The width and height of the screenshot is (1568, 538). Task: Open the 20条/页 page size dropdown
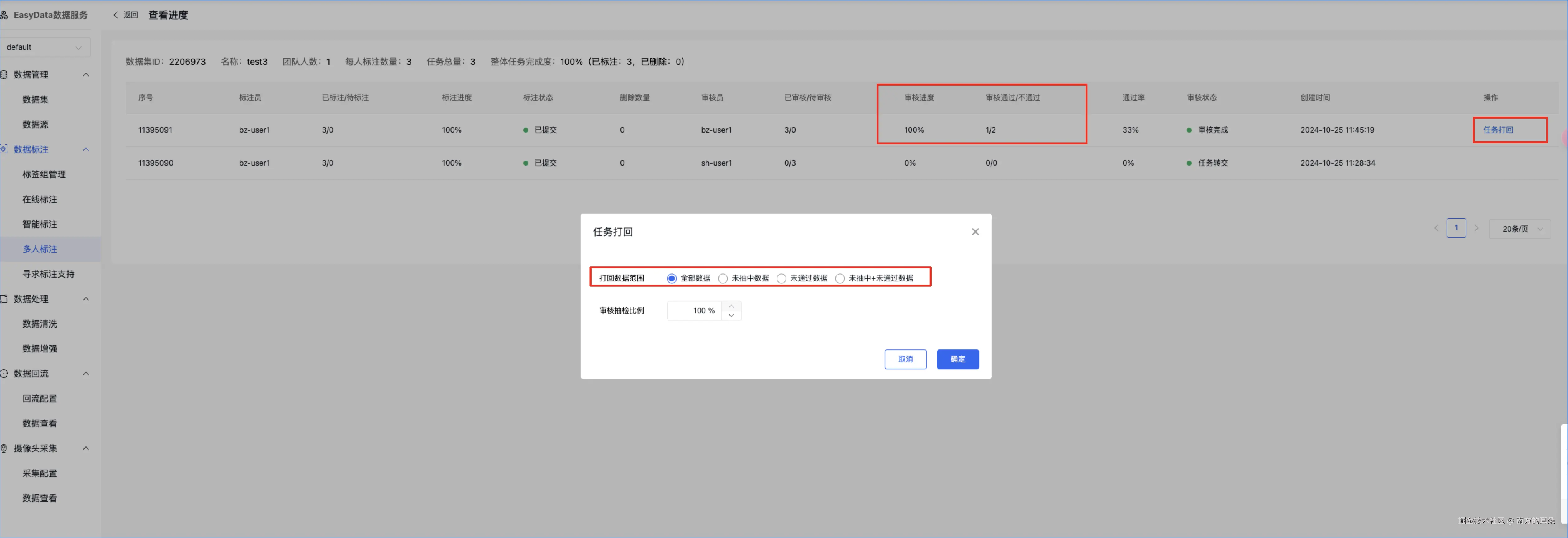pyautogui.click(x=1519, y=229)
